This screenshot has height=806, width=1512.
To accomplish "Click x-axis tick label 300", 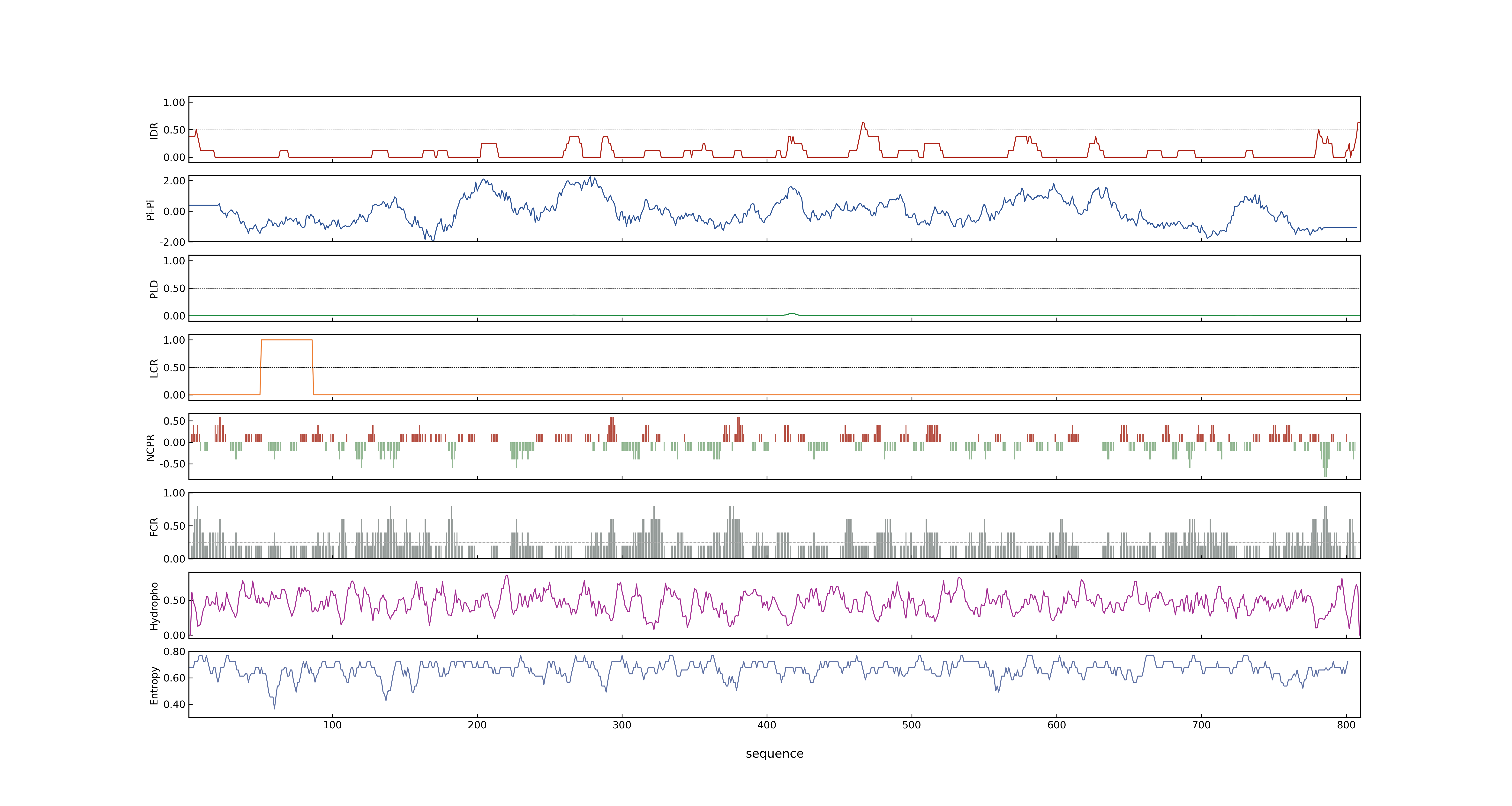I will [x=622, y=725].
